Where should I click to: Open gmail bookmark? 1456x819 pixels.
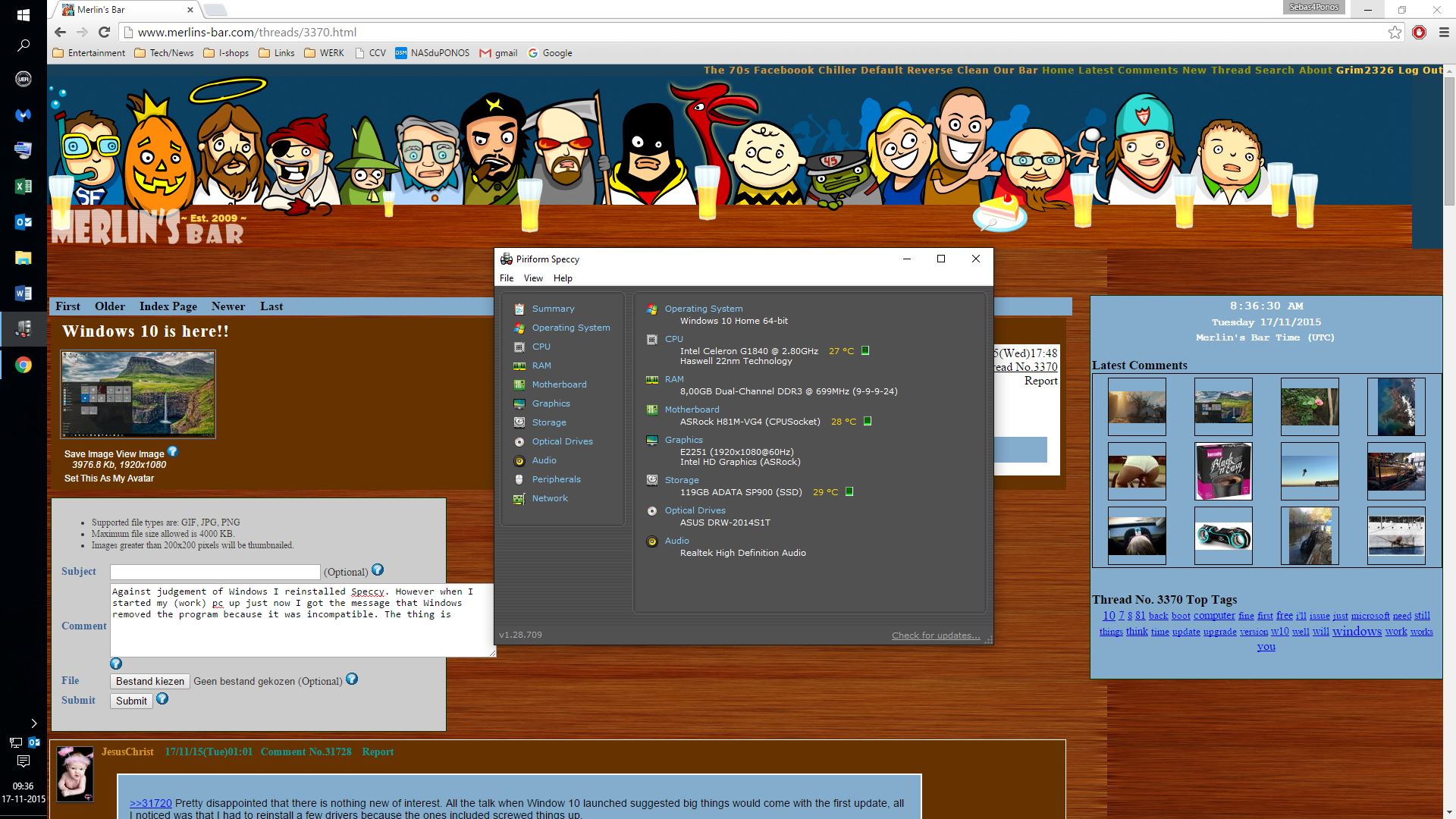(498, 53)
